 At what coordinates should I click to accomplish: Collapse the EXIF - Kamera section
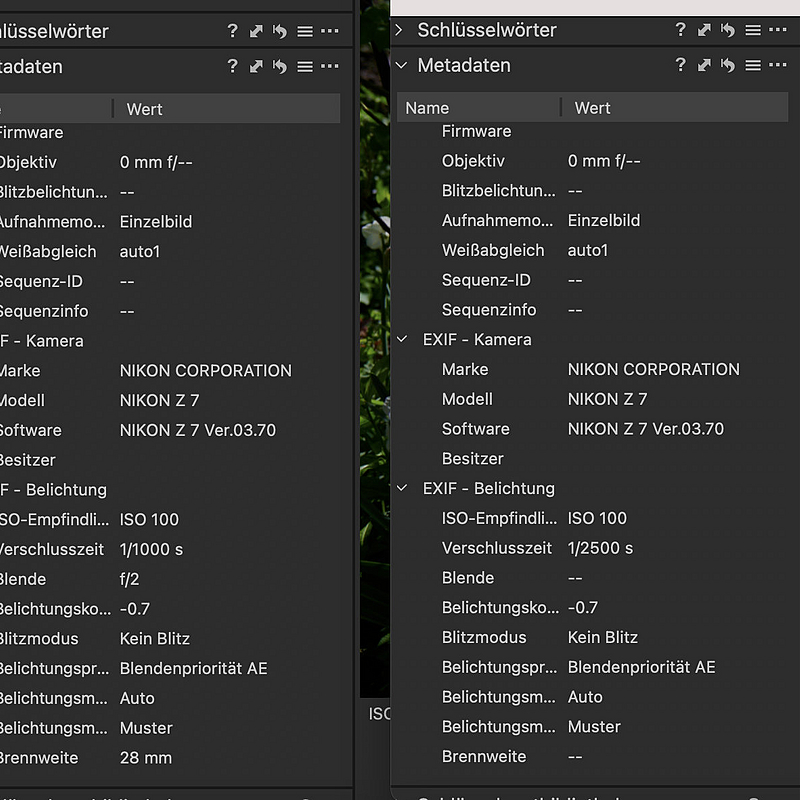(x=402, y=340)
